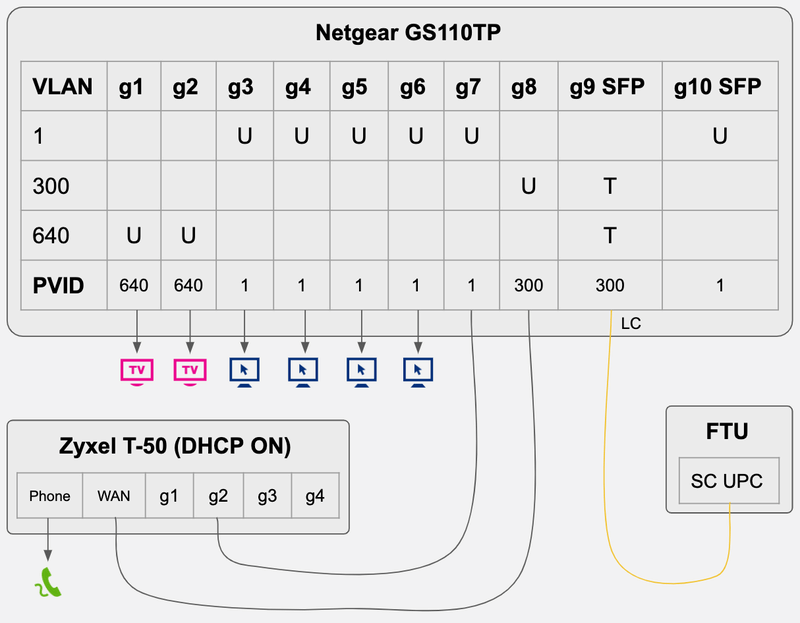The height and width of the screenshot is (623, 800).
Task: Select the g5 column header
Action: (x=359, y=86)
